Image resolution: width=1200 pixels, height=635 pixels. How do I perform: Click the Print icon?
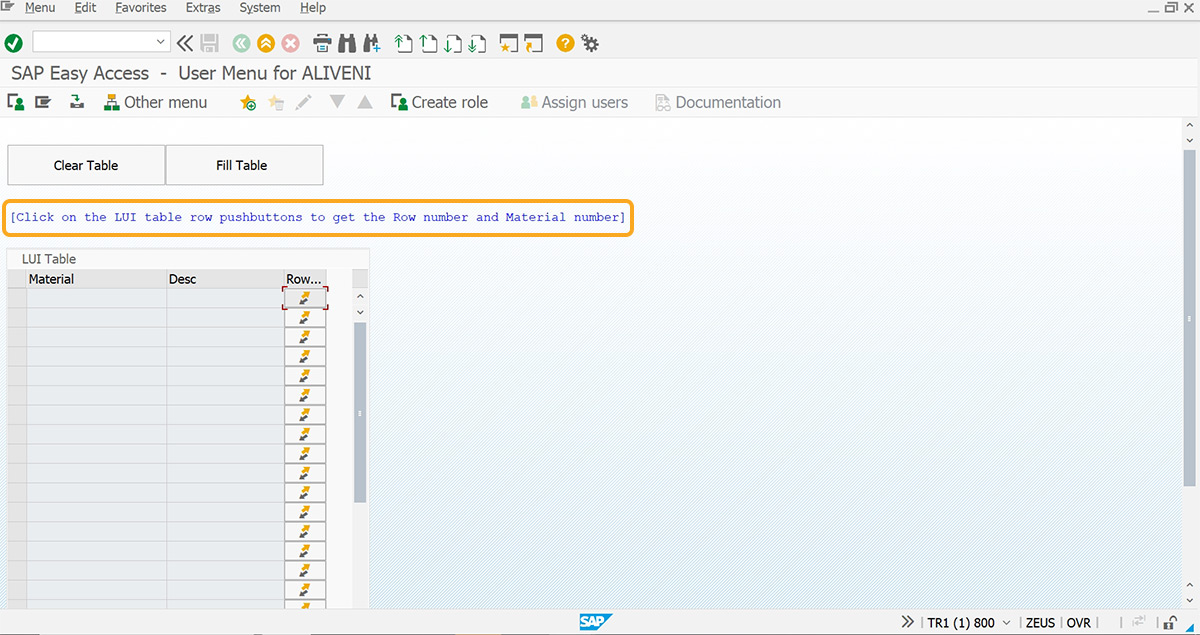point(323,43)
